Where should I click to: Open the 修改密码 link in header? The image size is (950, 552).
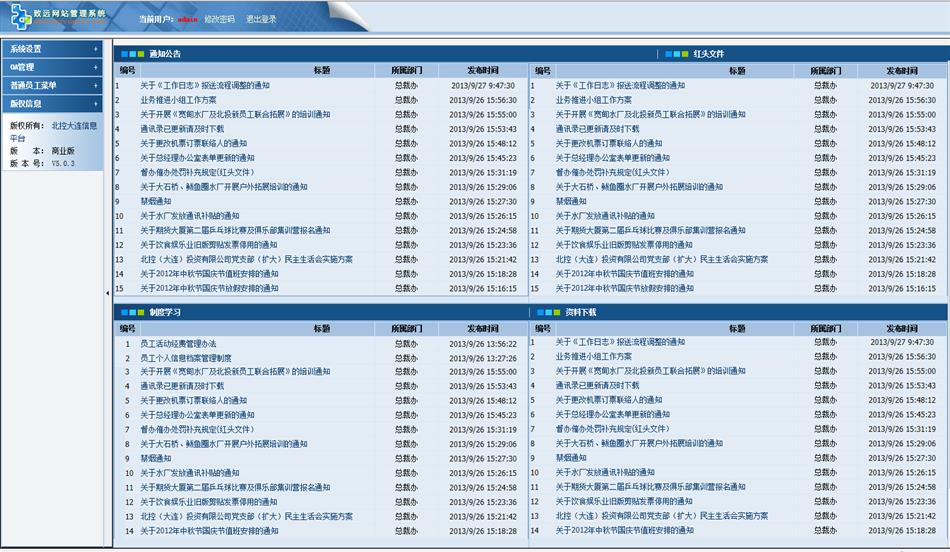click(219, 19)
